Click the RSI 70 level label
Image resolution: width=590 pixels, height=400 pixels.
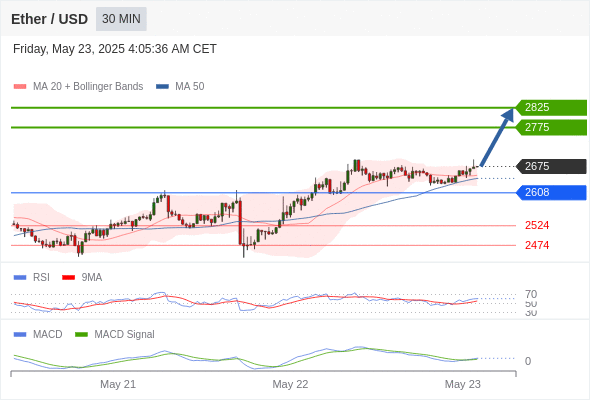pos(531,294)
